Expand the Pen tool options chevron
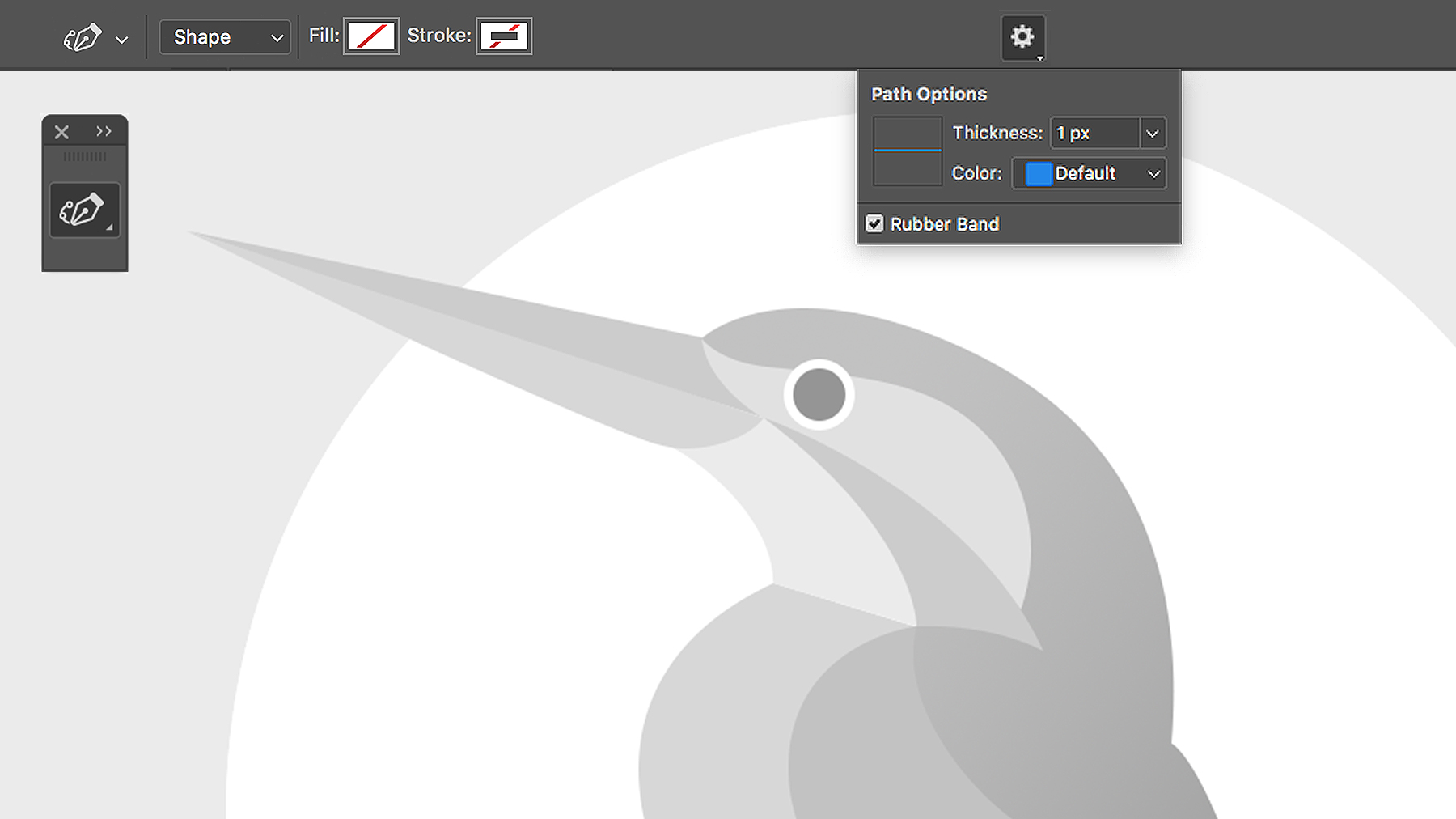 121,38
